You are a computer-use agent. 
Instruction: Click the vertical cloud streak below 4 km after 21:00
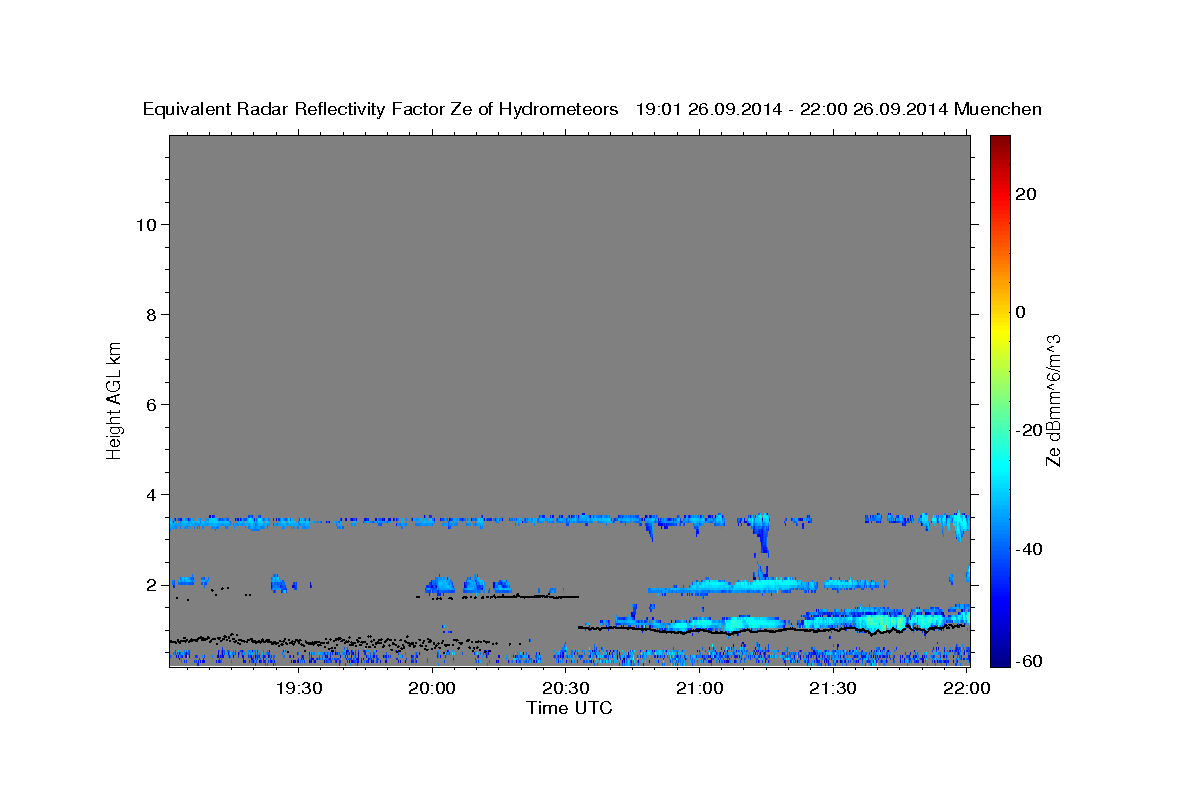762,534
